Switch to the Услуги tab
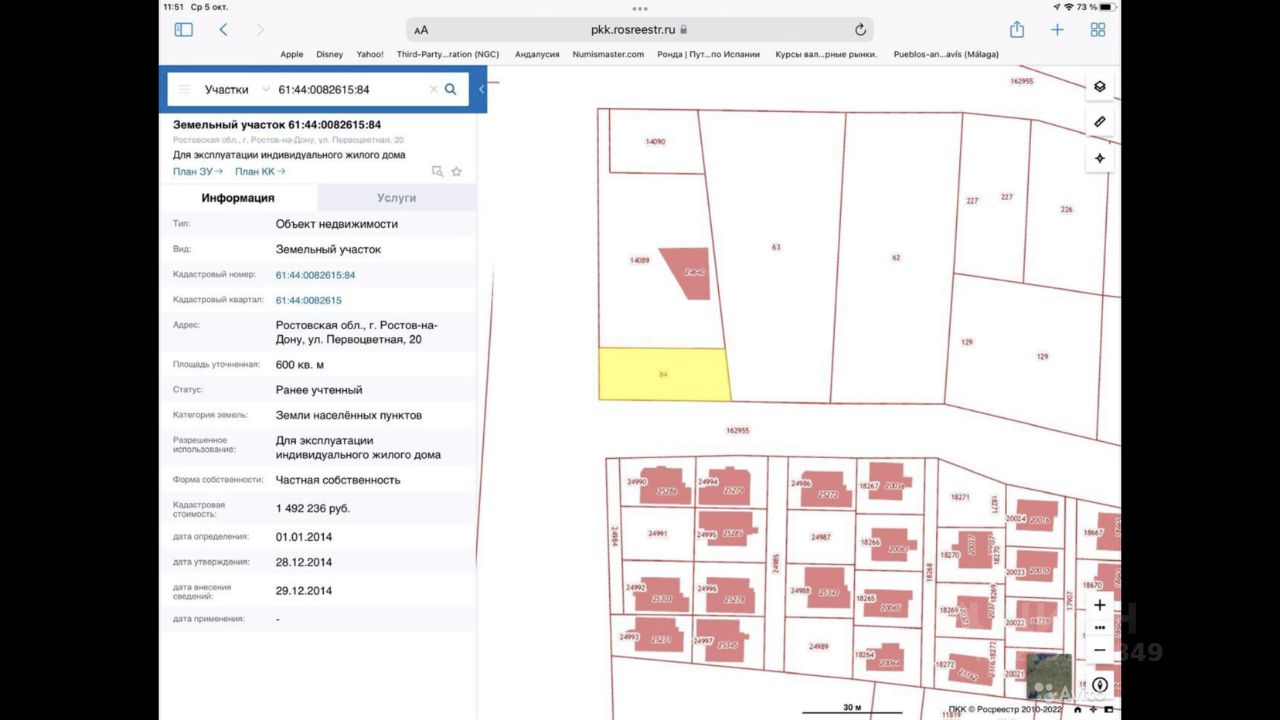 397,198
